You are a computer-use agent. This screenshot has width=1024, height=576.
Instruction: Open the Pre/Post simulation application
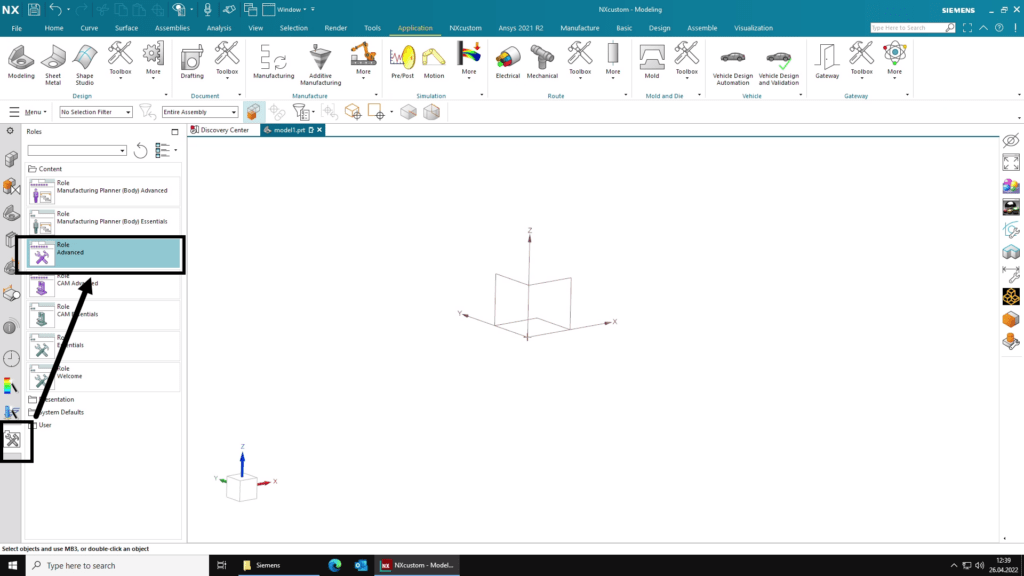coord(403,61)
